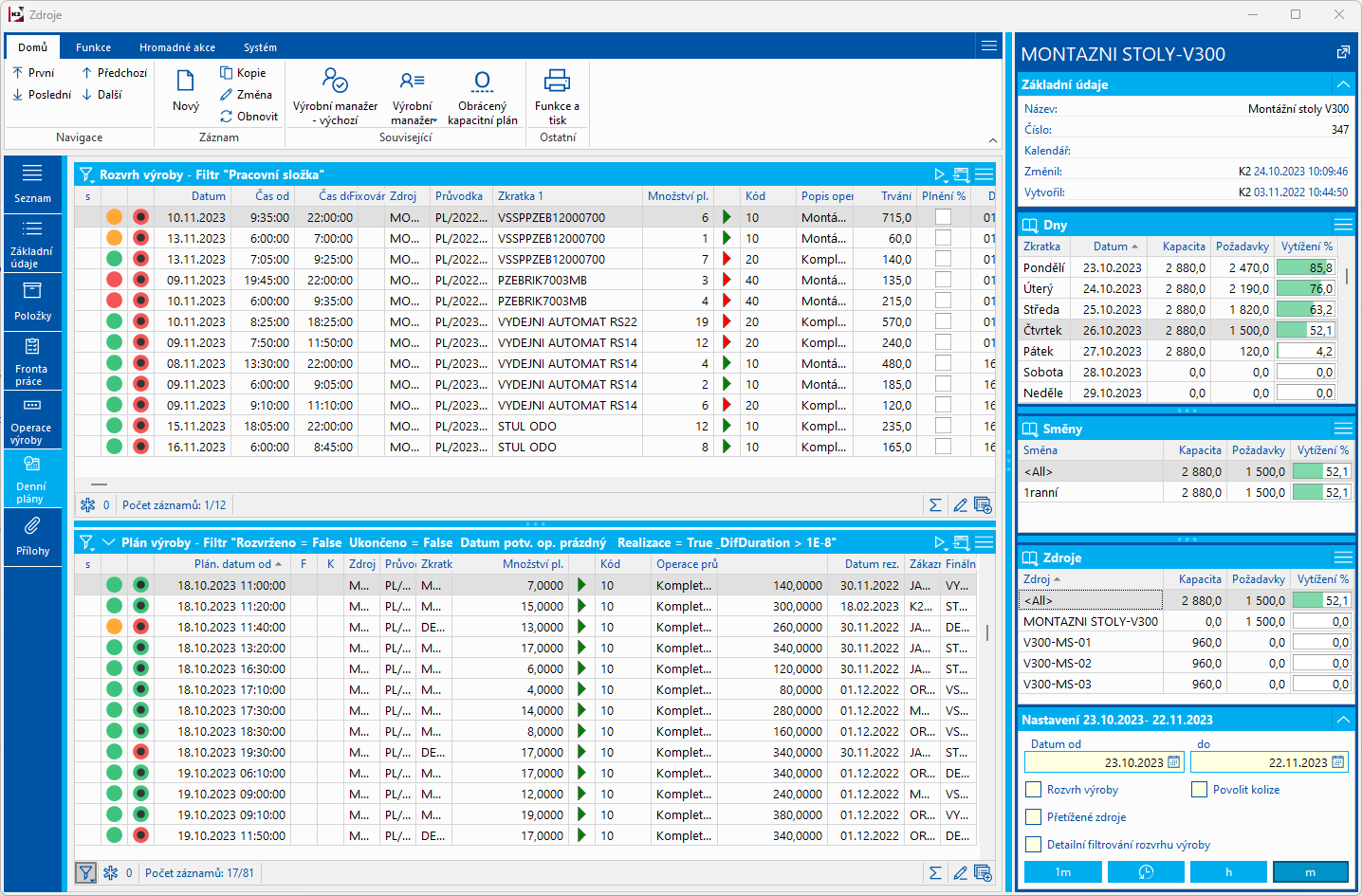Collapse the Nastavení panel chevron
This screenshot has height=896, width=1362.
1343,720
